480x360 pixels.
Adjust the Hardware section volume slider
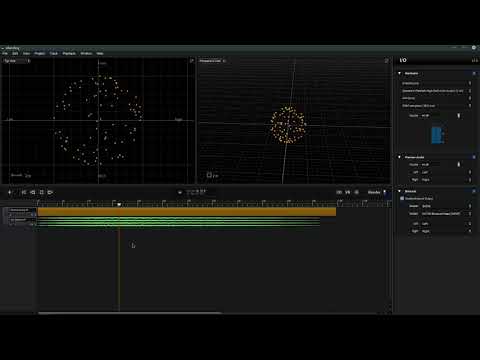click(459, 116)
